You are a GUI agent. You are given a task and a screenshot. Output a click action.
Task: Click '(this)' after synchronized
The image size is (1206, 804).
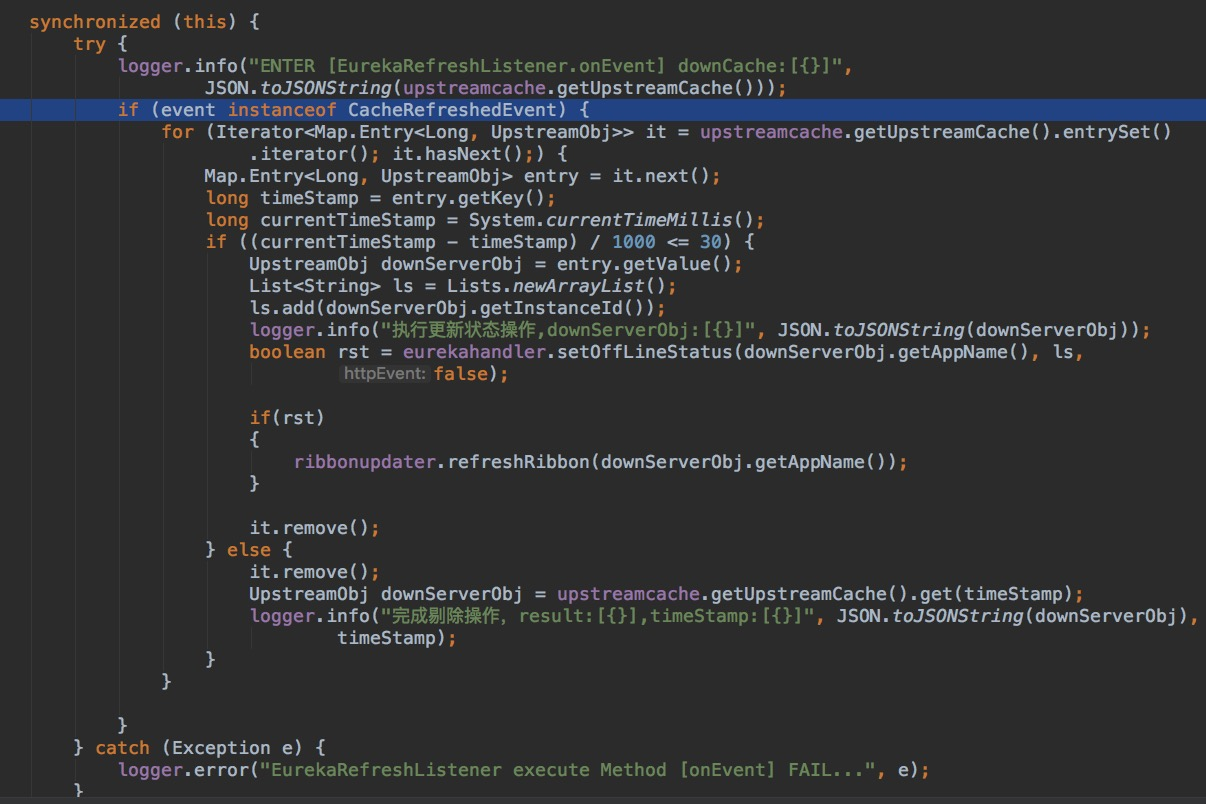point(205,21)
